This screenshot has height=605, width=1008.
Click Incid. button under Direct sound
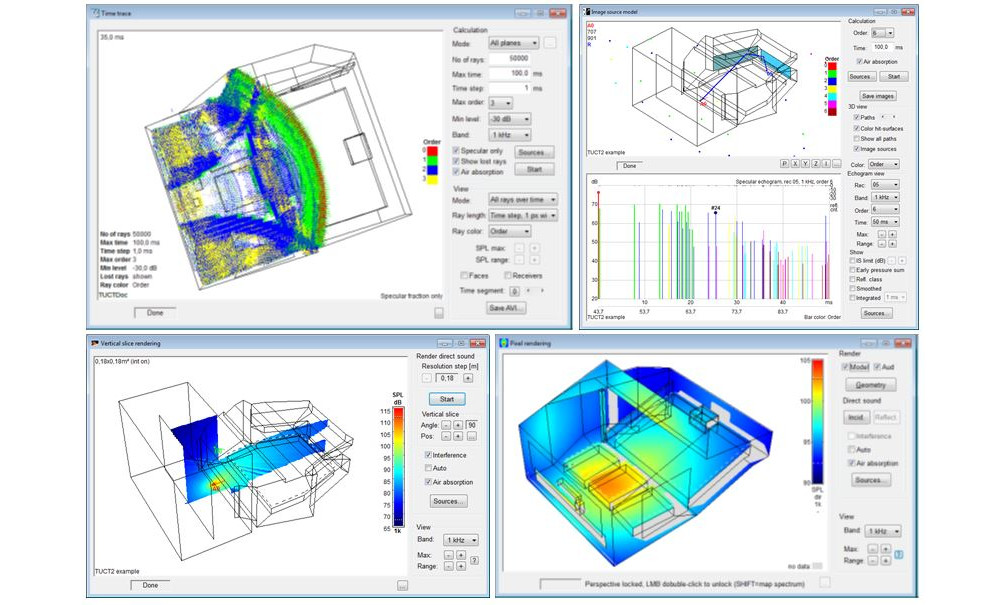(855, 417)
